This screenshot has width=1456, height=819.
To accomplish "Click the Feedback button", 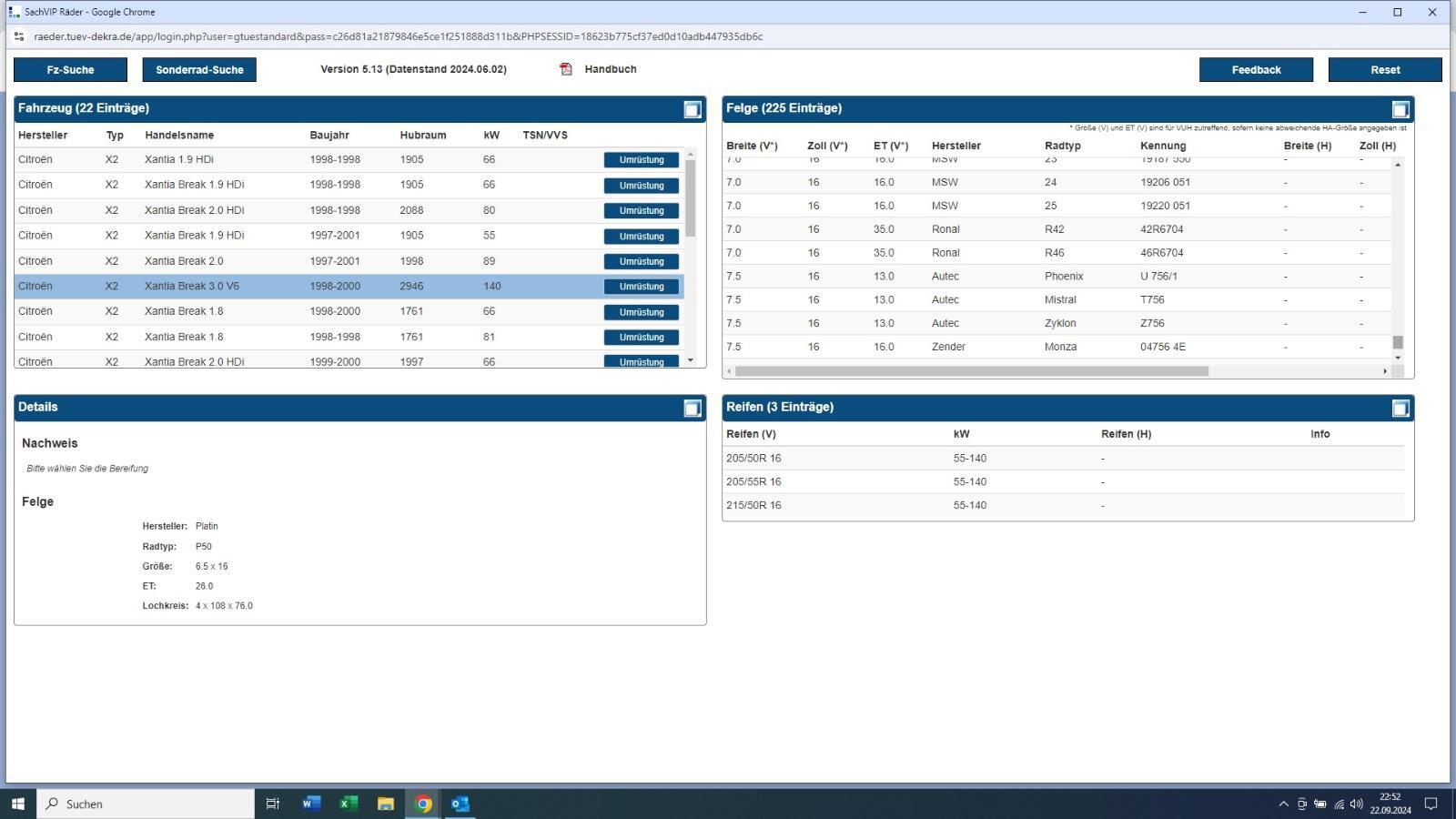I will [x=1256, y=70].
